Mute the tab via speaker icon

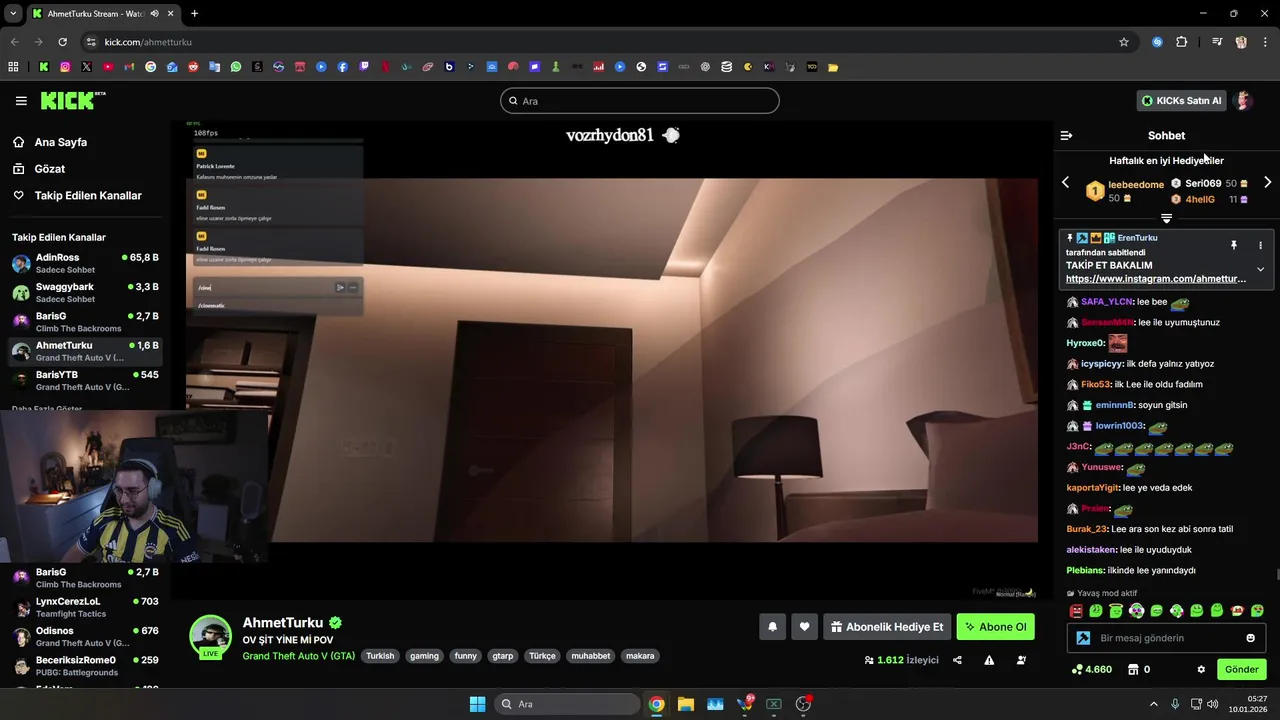click(154, 14)
